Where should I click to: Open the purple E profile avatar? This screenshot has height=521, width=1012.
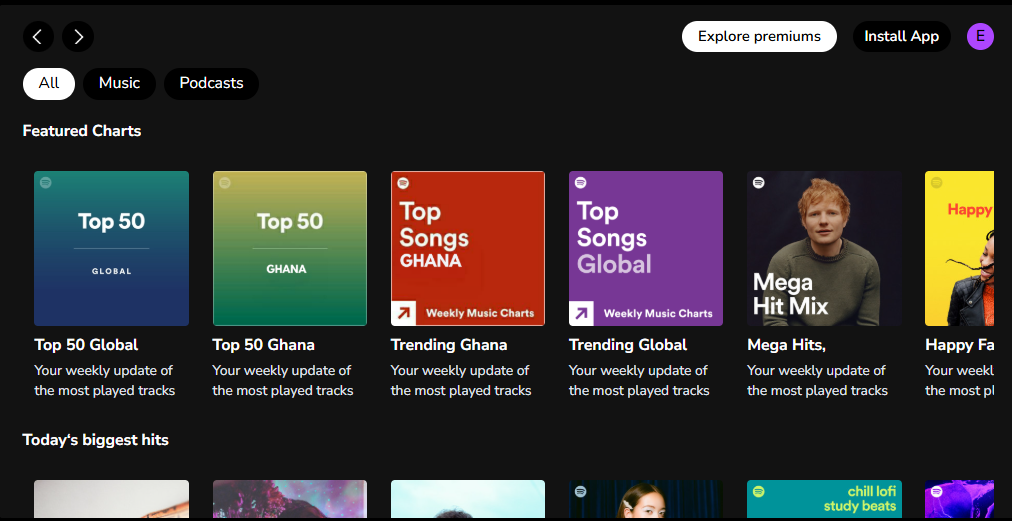click(x=980, y=36)
